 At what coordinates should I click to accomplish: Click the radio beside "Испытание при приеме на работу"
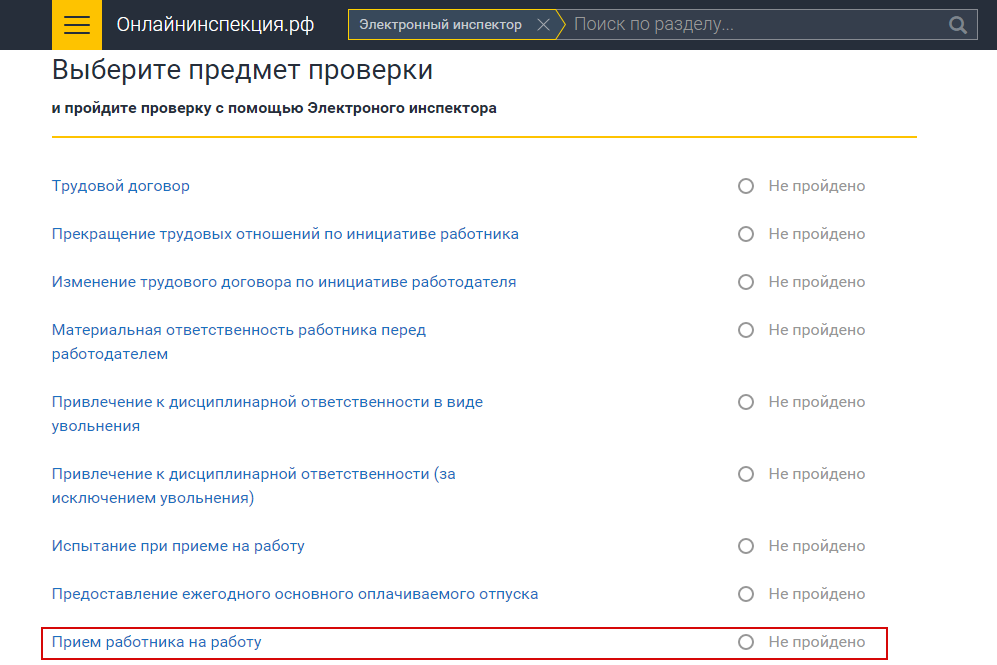click(745, 545)
